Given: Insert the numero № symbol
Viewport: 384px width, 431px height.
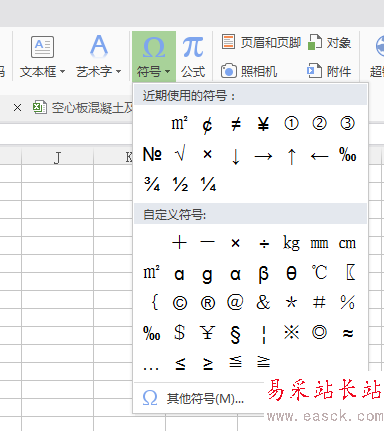Looking at the screenshot, I should (152, 154).
